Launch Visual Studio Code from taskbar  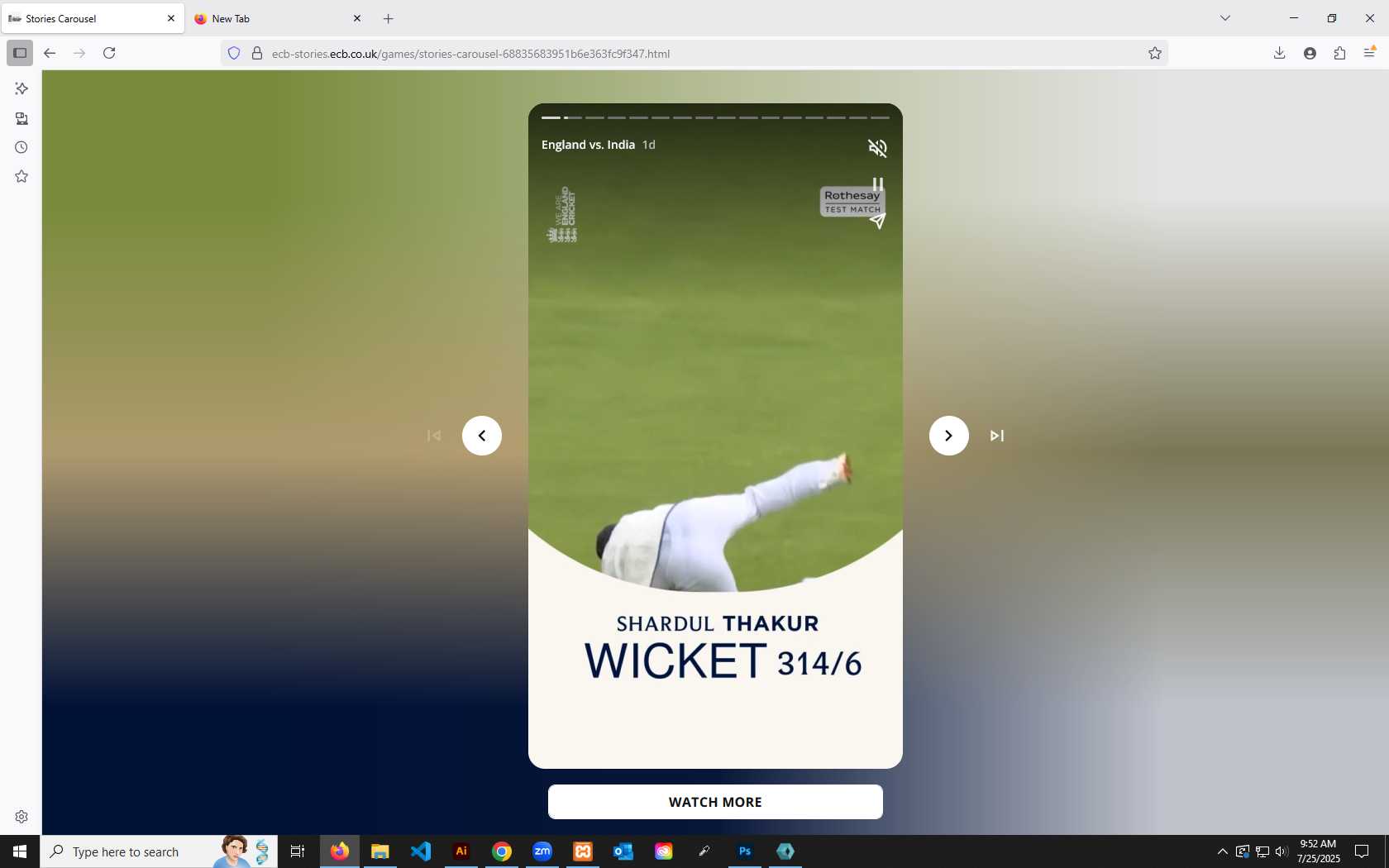(421, 851)
